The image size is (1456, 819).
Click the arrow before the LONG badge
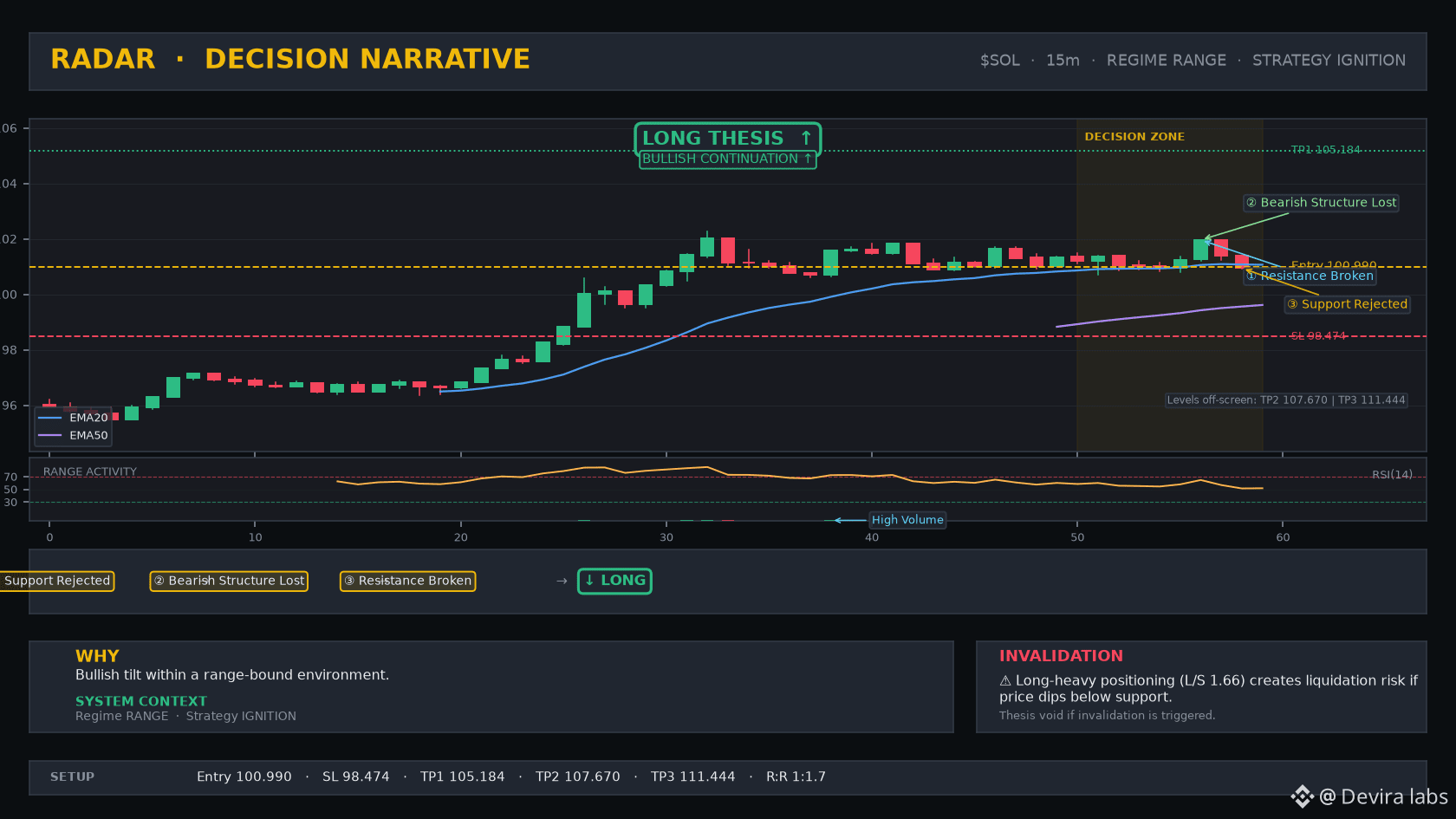coord(562,581)
